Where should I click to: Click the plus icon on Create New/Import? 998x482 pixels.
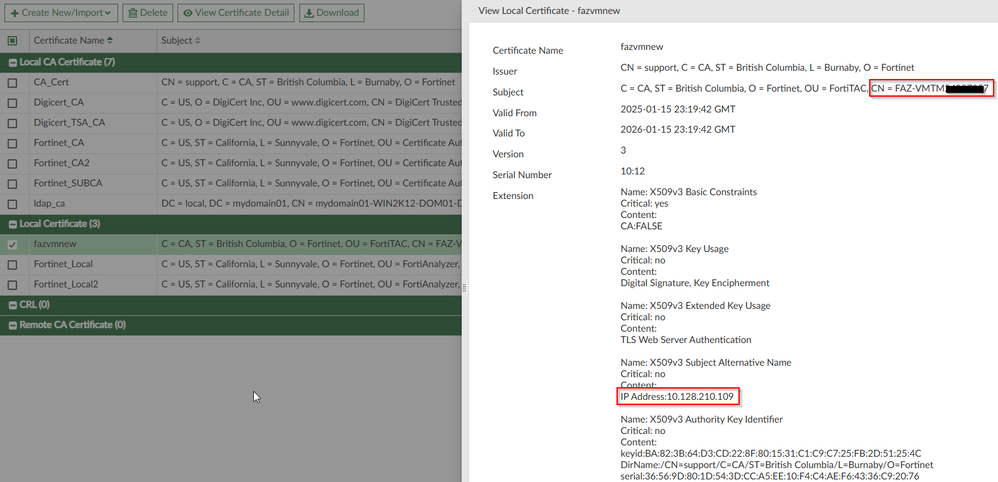14,13
